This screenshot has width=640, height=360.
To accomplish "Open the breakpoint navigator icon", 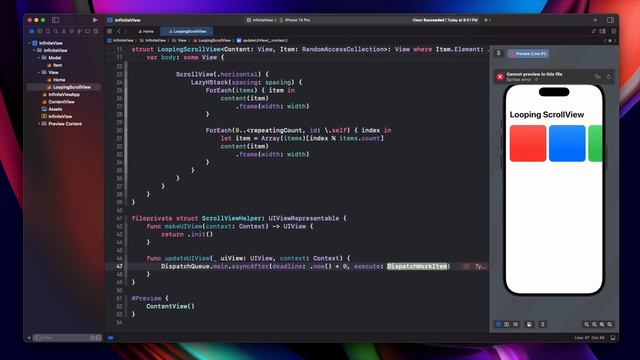I will pyautogui.click(x=87, y=31).
